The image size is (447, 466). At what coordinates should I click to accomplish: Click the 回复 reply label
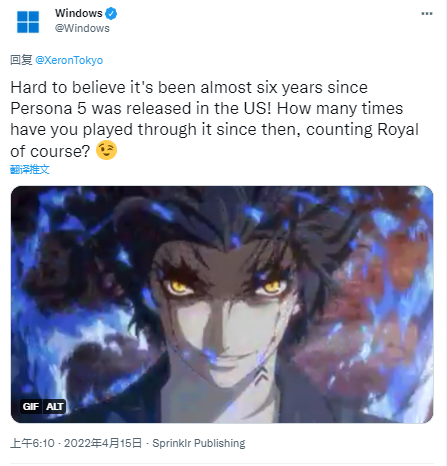pyautogui.click(x=21, y=60)
